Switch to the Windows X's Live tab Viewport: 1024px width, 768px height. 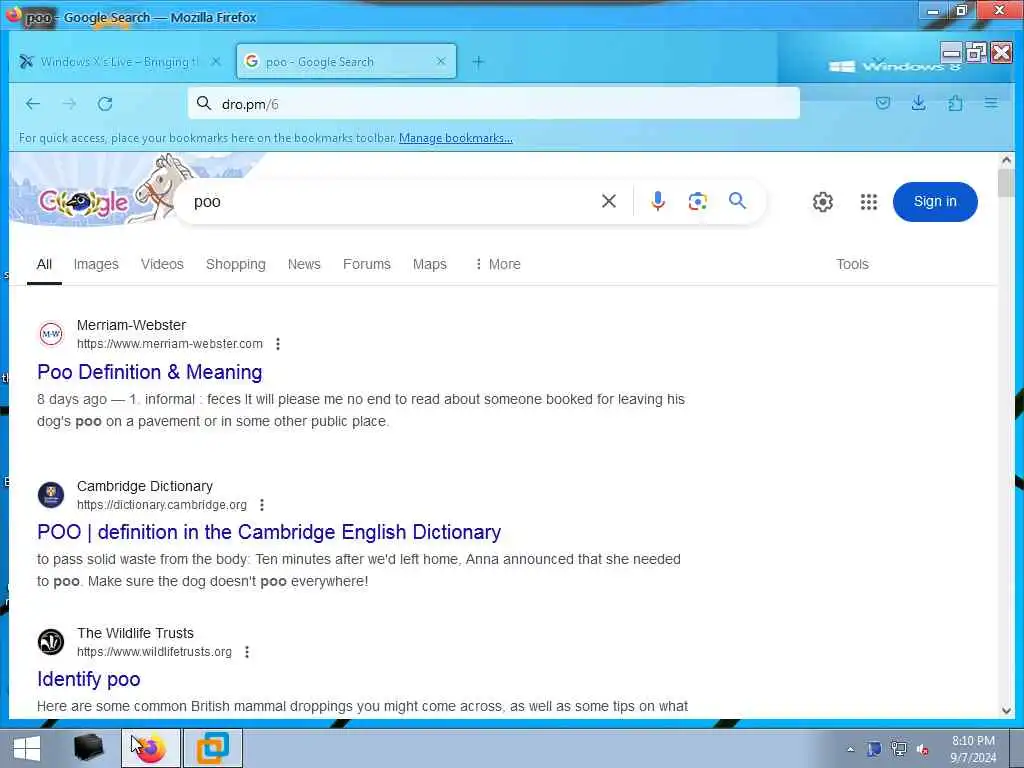pyautogui.click(x=120, y=61)
